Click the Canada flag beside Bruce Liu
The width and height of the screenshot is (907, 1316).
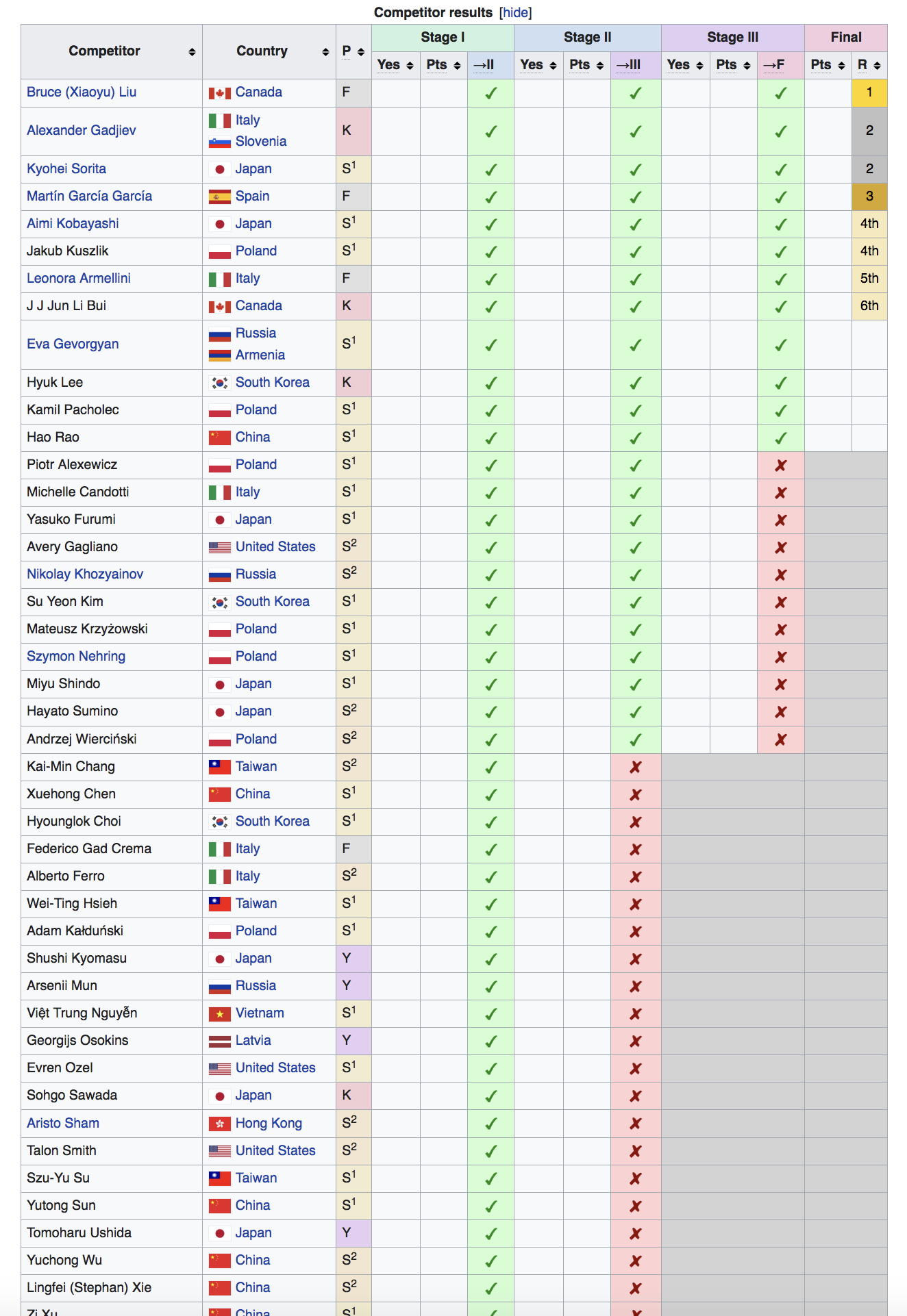point(219,93)
